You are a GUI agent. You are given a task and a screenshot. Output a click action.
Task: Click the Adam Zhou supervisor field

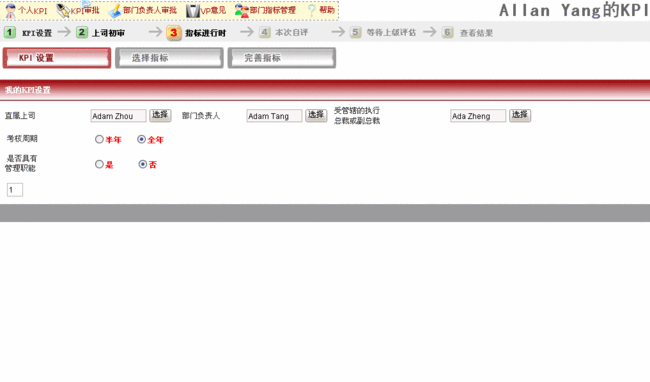[x=118, y=116]
